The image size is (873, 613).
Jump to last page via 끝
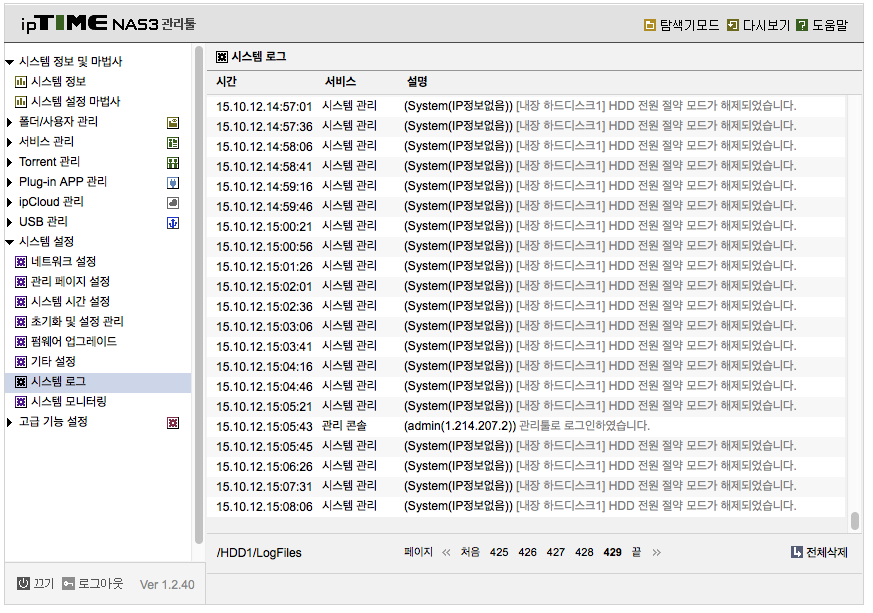tap(636, 552)
